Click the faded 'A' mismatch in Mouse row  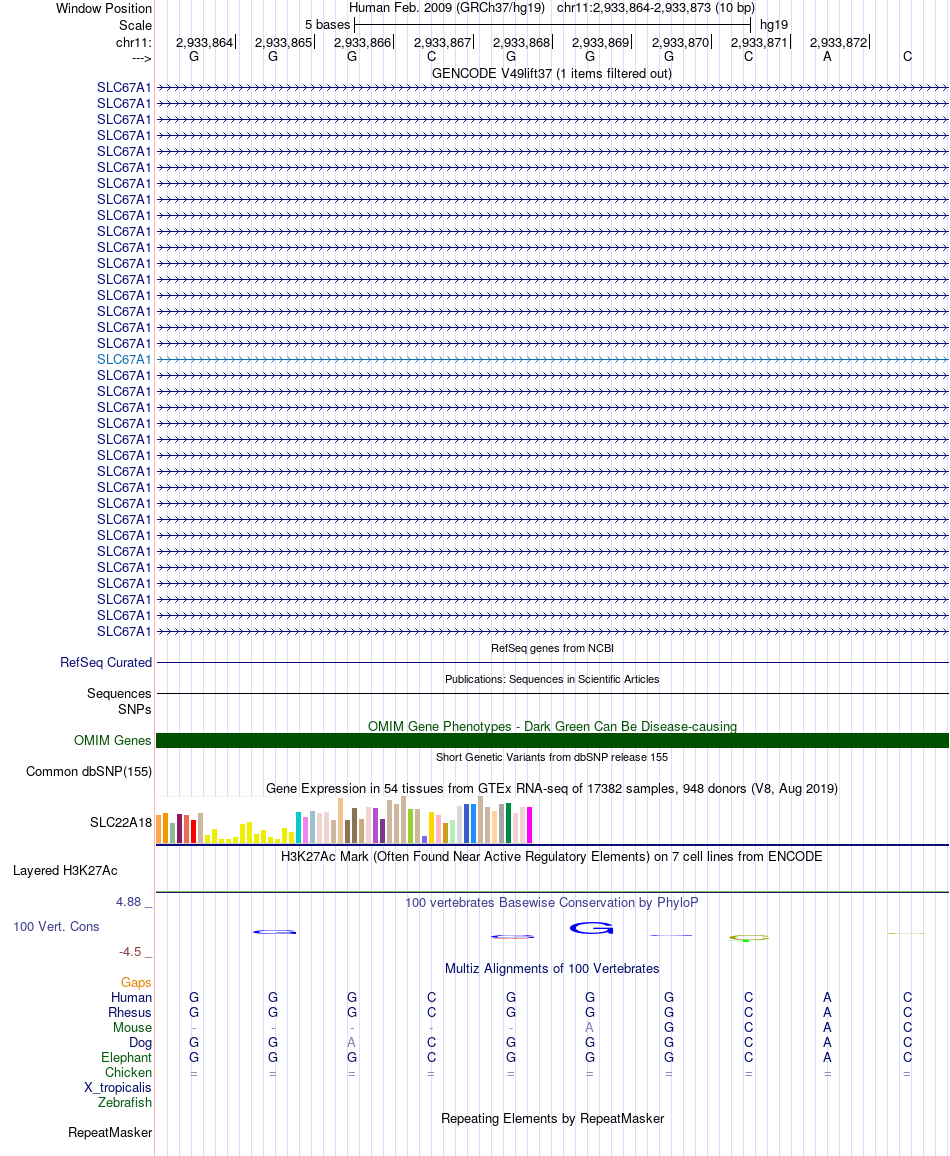click(590, 1028)
